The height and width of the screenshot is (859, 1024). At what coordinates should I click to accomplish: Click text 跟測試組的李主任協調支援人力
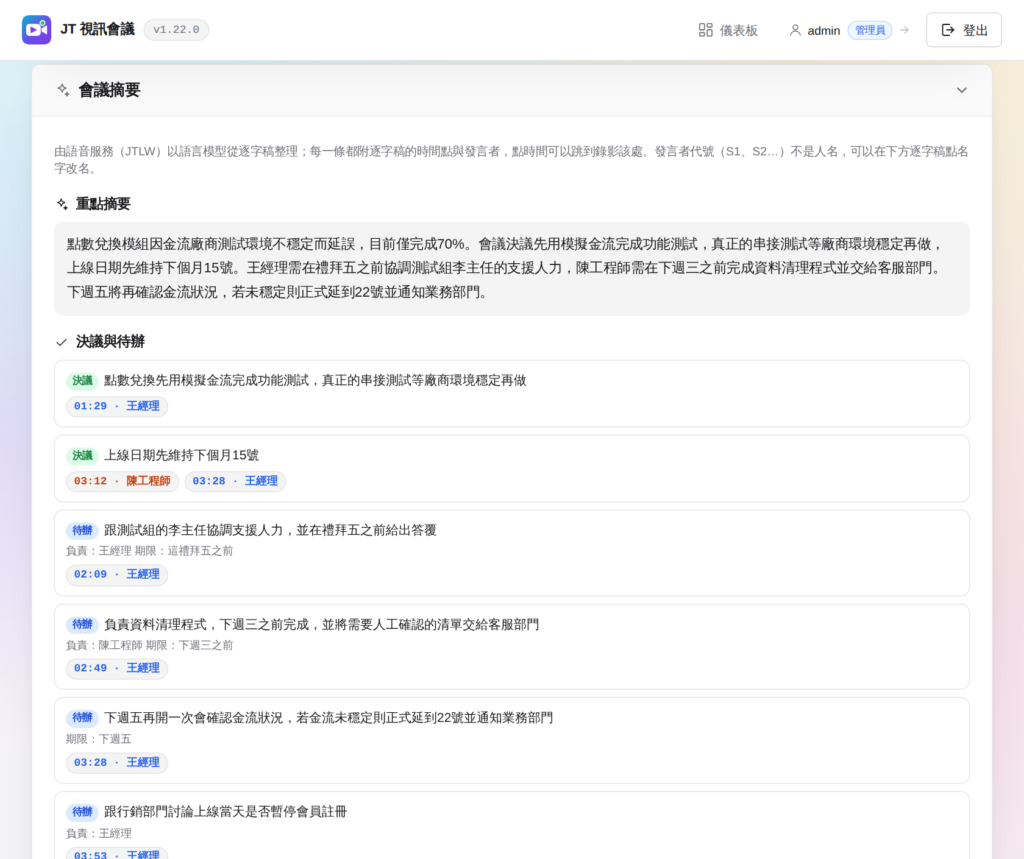(x=193, y=530)
